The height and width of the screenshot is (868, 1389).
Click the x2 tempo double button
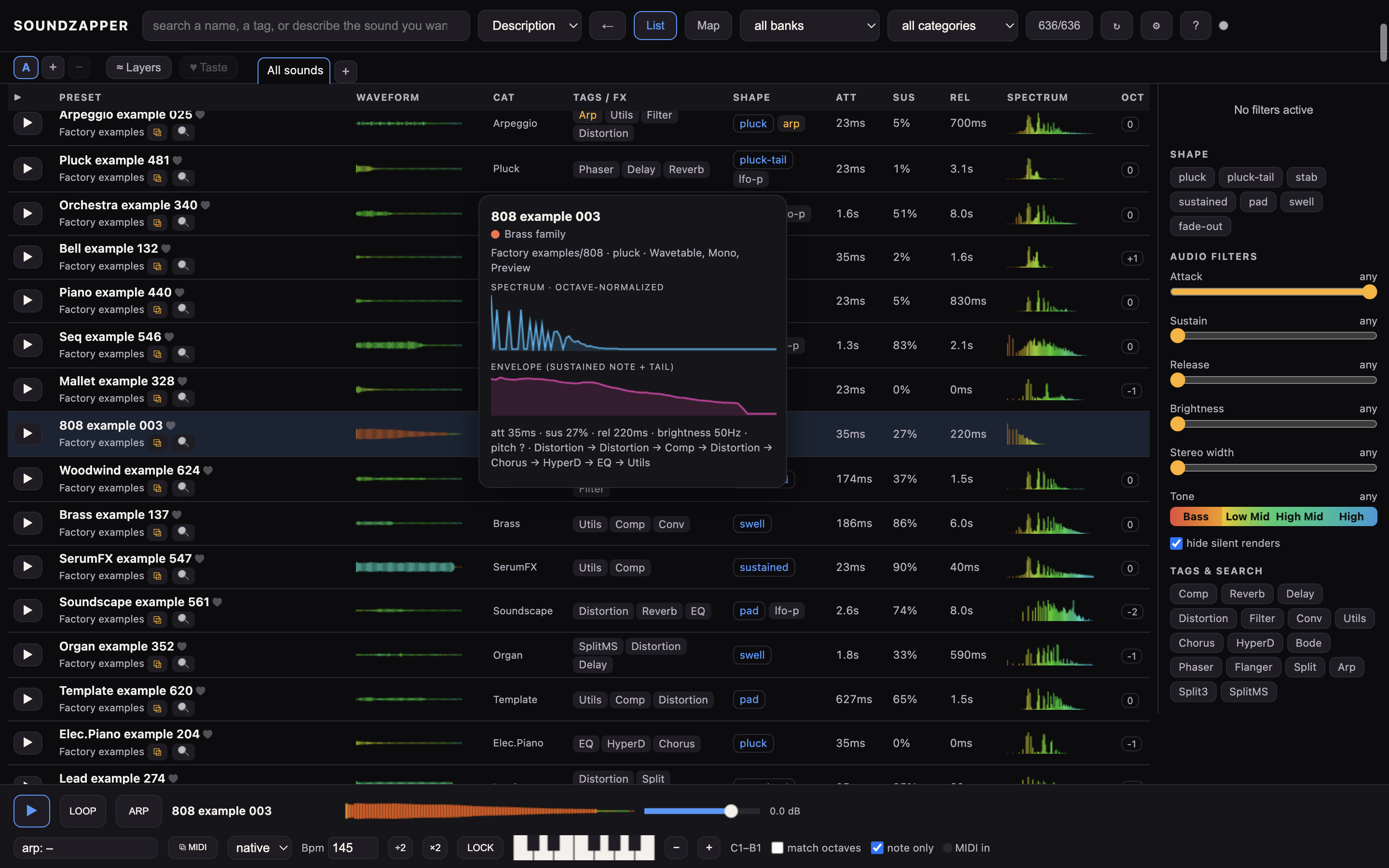point(435,847)
